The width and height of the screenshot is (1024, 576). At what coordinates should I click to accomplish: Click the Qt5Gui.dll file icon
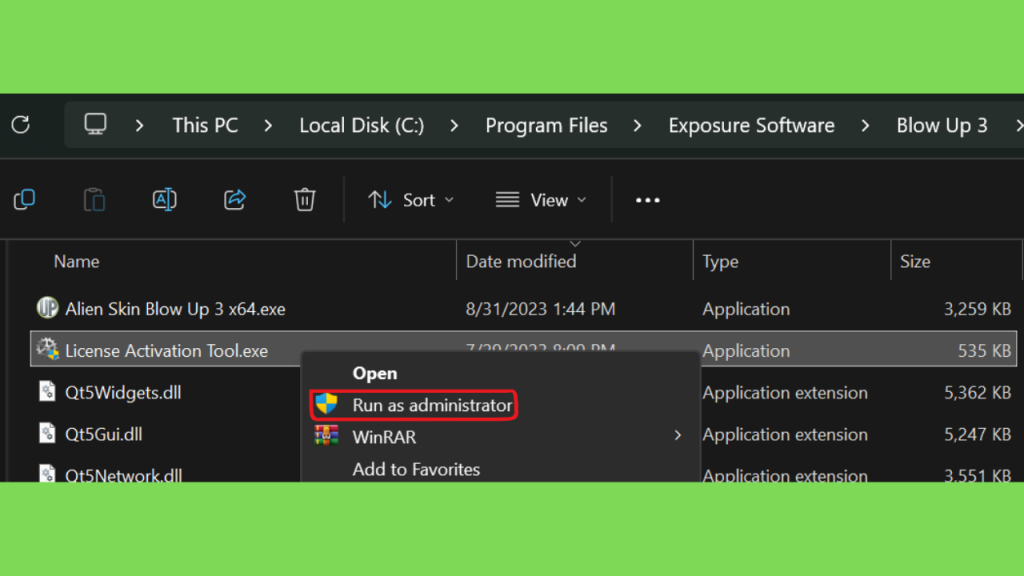point(47,434)
